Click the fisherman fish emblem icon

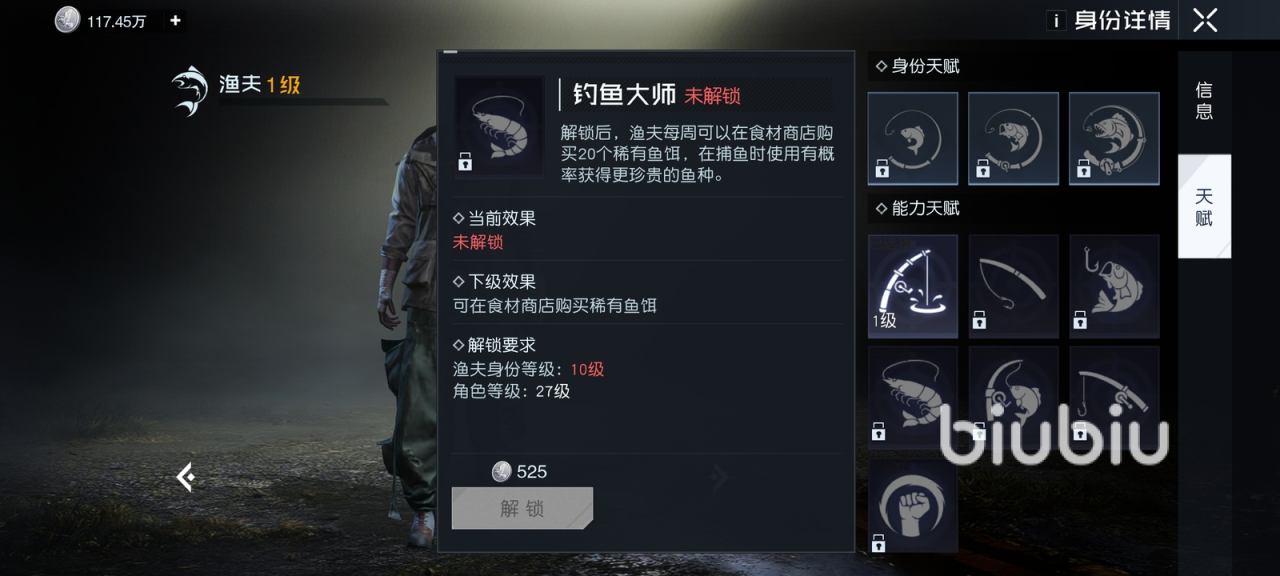pyautogui.click(x=189, y=90)
